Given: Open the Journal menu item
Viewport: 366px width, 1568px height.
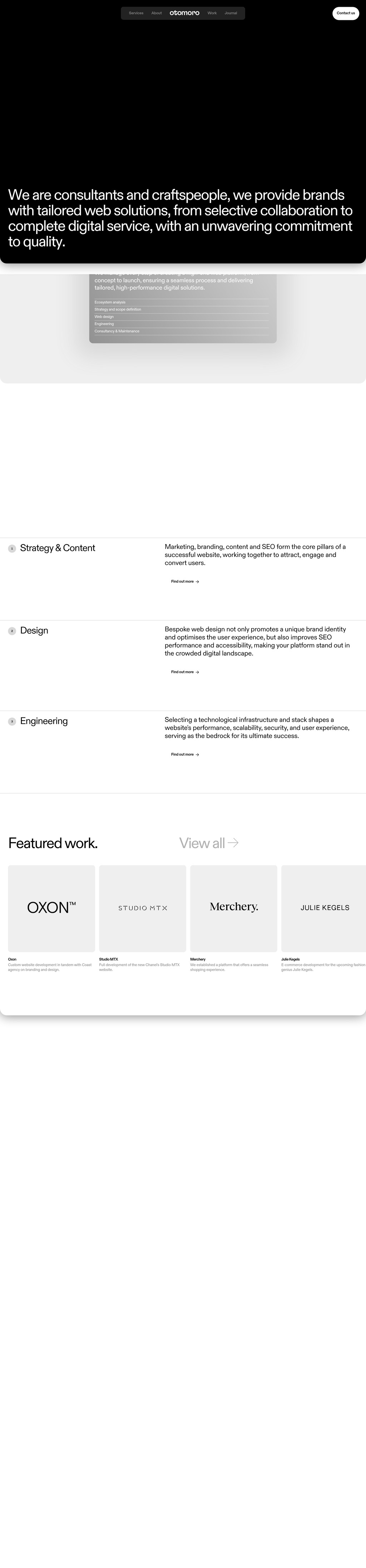Looking at the screenshot, I should tap(230, 13).
